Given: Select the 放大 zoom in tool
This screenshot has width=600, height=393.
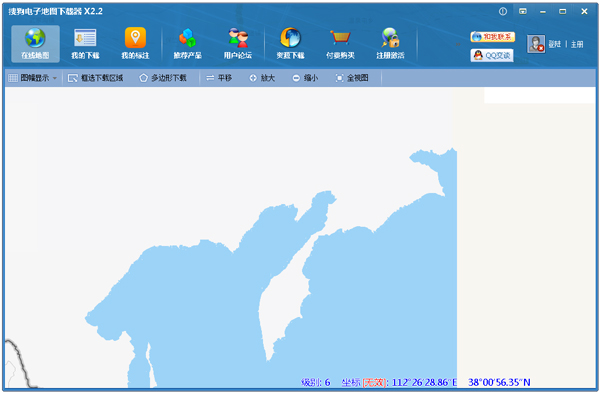Looking at the screenshot, I should click(262, 78).
